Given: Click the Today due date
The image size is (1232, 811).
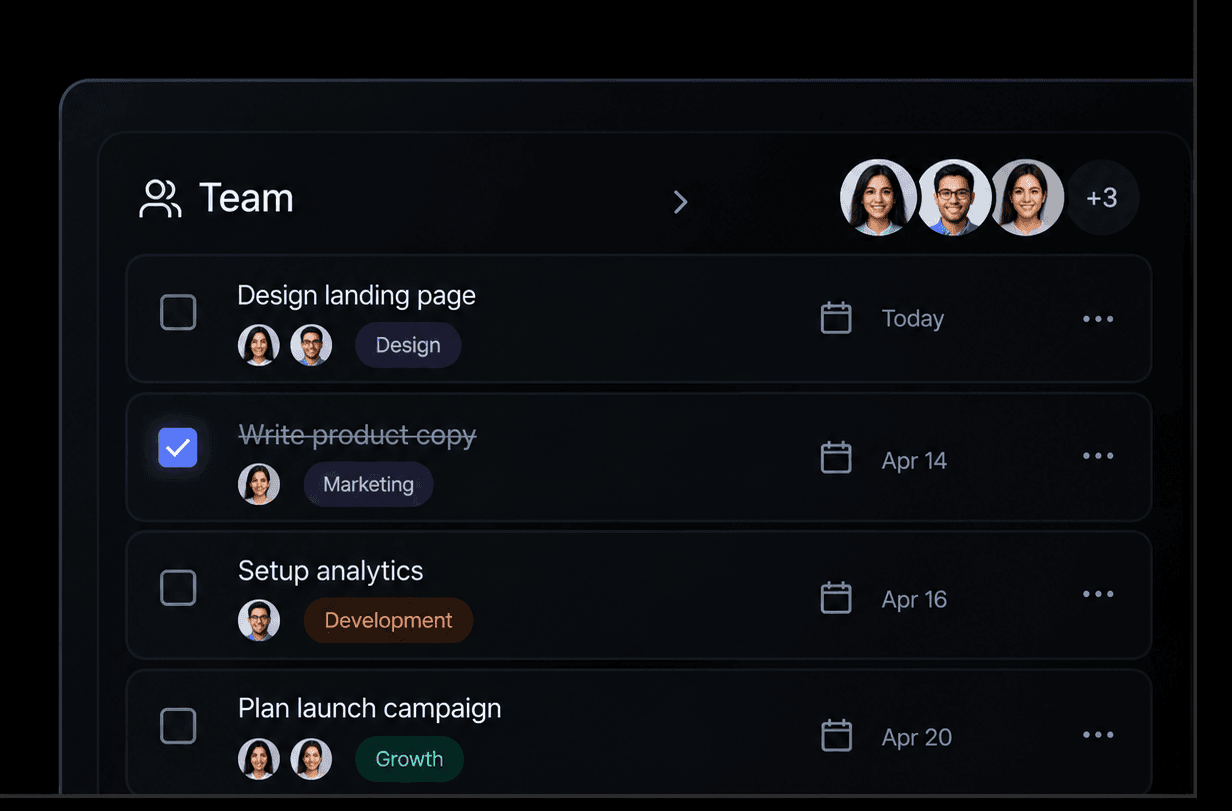Looking at the screenshot, I should [913, 319].
